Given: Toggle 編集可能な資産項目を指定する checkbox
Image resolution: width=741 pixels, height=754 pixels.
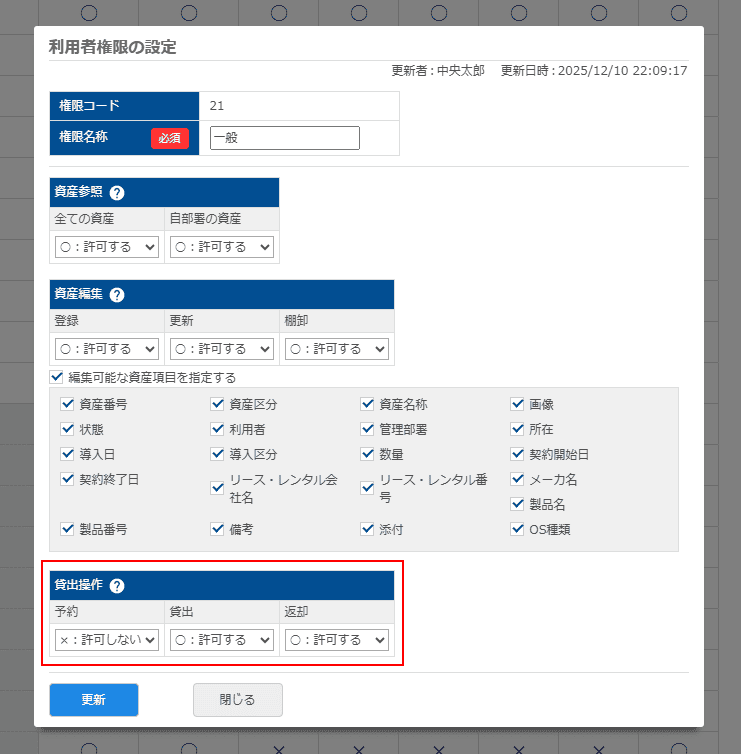Looking at the screenshot, I should coord(56,378).
